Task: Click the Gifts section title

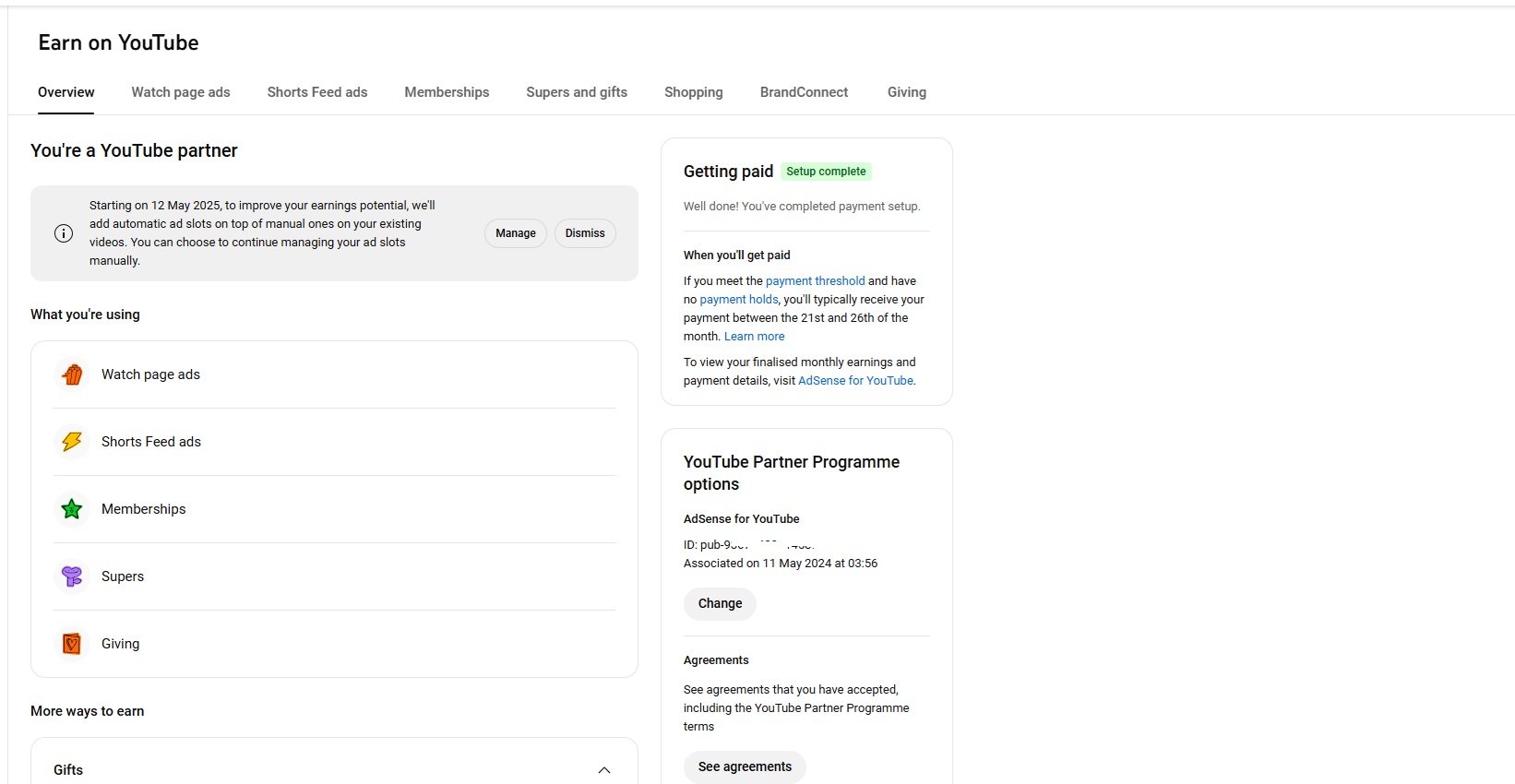Action: [x=68, y=770]
